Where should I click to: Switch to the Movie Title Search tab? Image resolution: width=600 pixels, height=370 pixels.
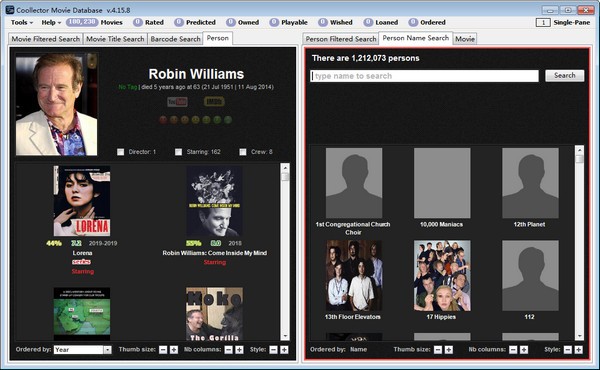[115, 39]
